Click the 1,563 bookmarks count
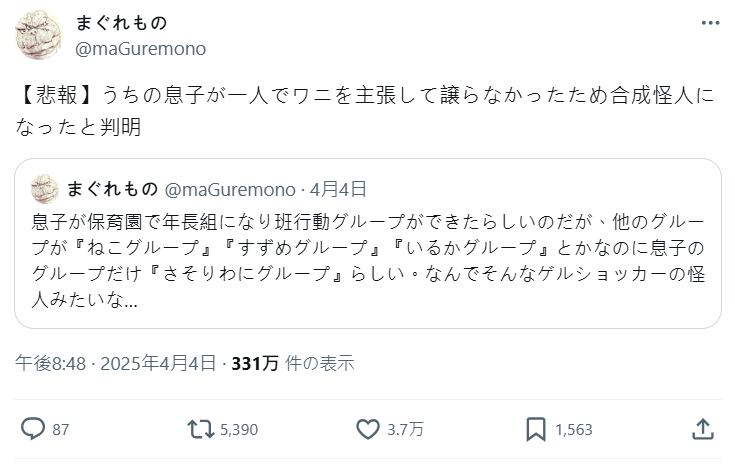This screenshot has height=466, width=735. 573,430
